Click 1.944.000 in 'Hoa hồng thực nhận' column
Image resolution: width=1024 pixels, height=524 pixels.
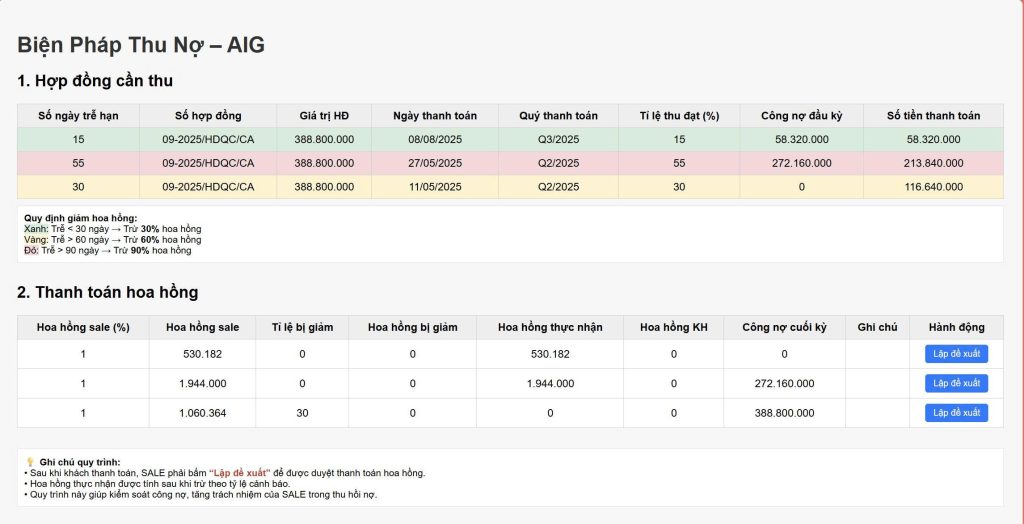550,384
